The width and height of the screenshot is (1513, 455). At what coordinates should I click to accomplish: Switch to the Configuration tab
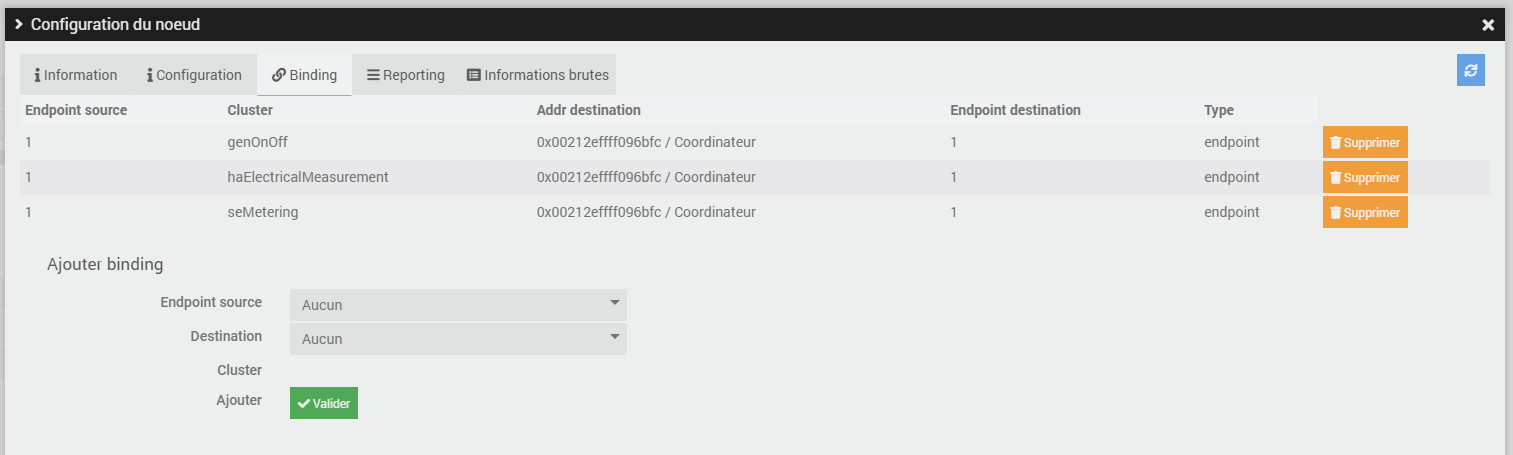[x=194, y=75]
